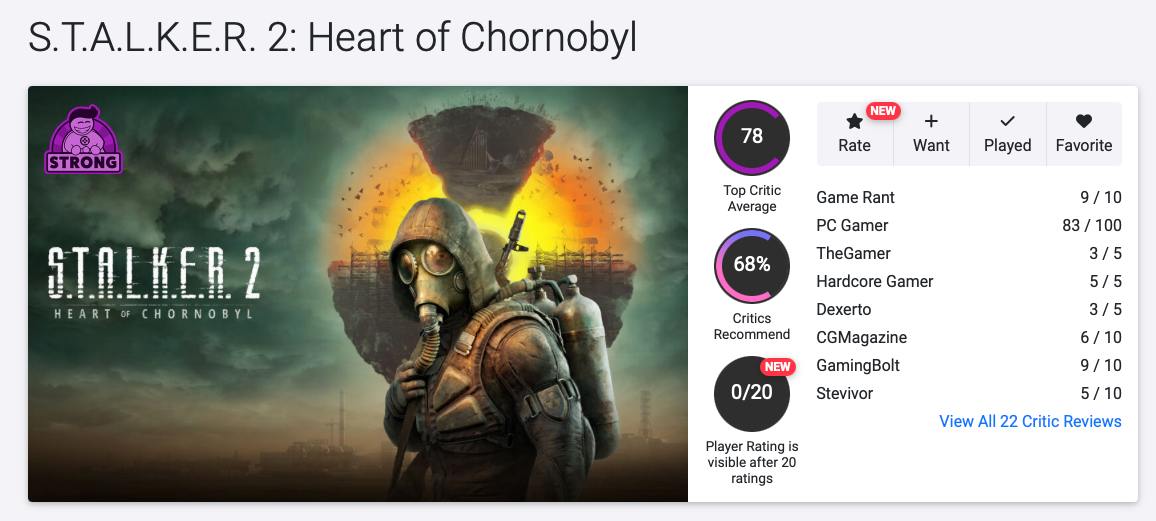The height and width of the screenshot is (521, 1156).
Task: Click the S.T.A.L.K.E.R. 2 cover artwork
Action: pyautogui.click(x=358, y=294)
